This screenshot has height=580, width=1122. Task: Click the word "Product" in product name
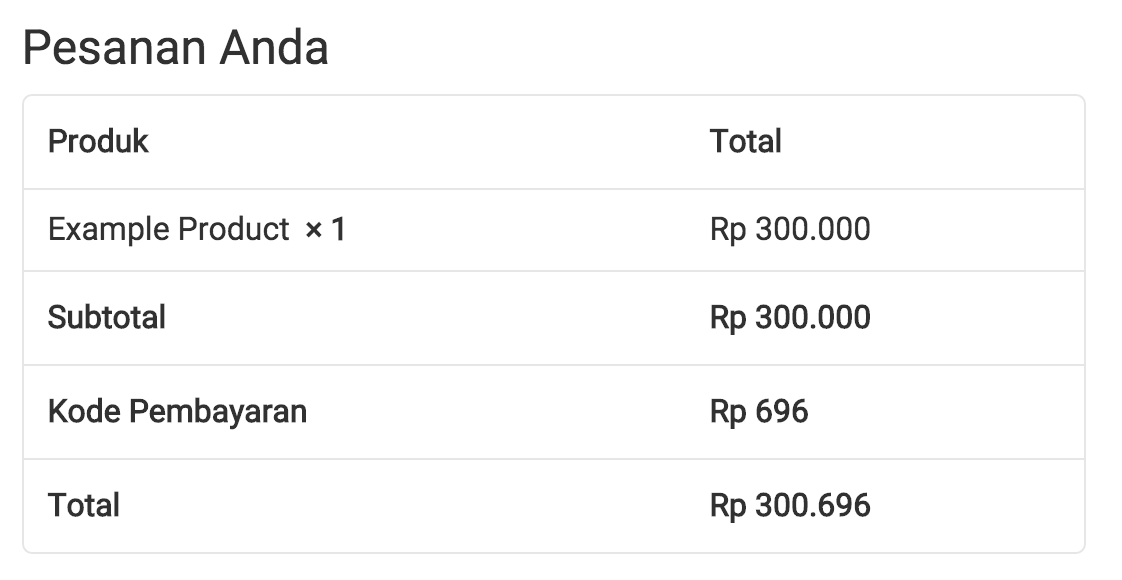[233, 230]
